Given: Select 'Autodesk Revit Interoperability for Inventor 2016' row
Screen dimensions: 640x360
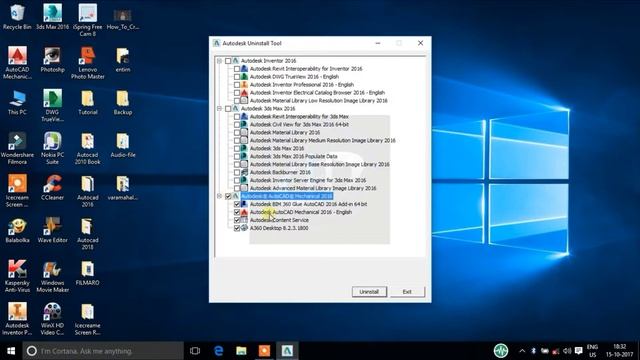Looking at the screenshot, I should click(306, 69).
